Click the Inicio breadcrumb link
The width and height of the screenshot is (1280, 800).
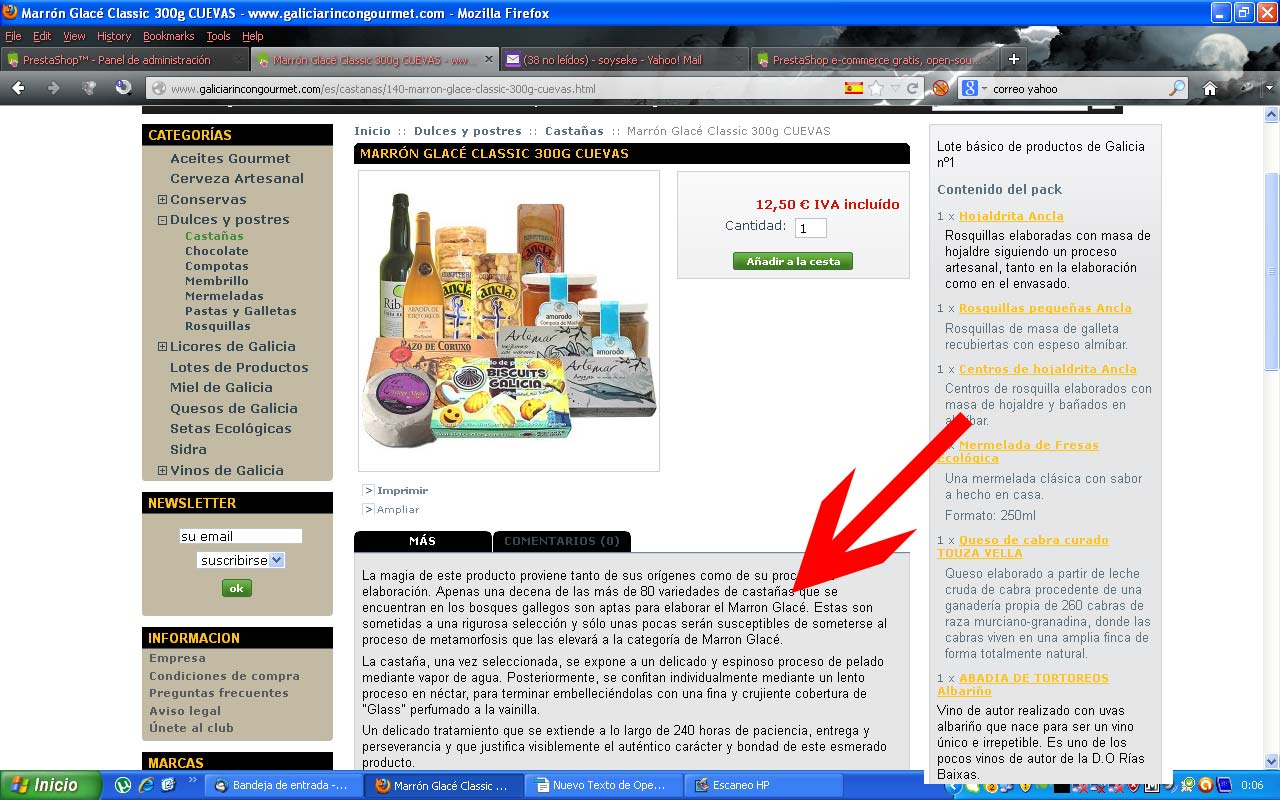pos(372,131)
